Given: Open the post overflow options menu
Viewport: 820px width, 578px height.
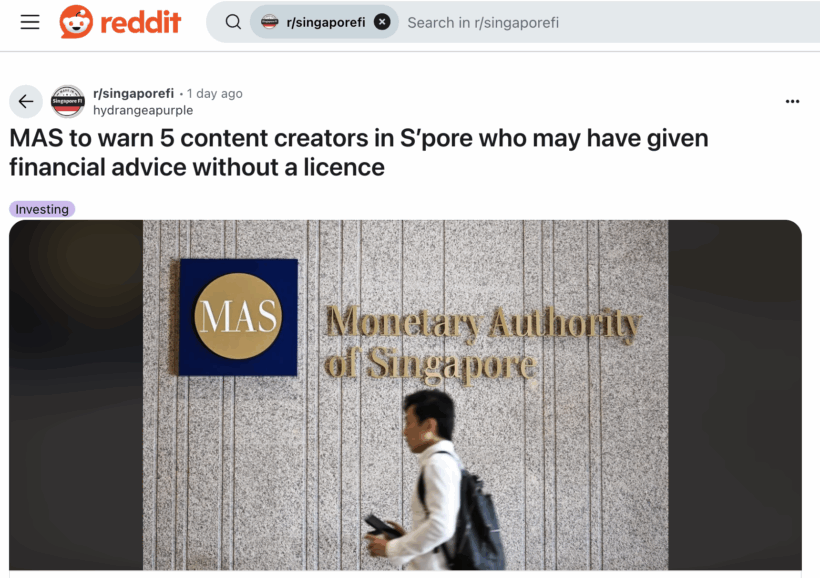Looking at the screenshot, I should point(792,101).
